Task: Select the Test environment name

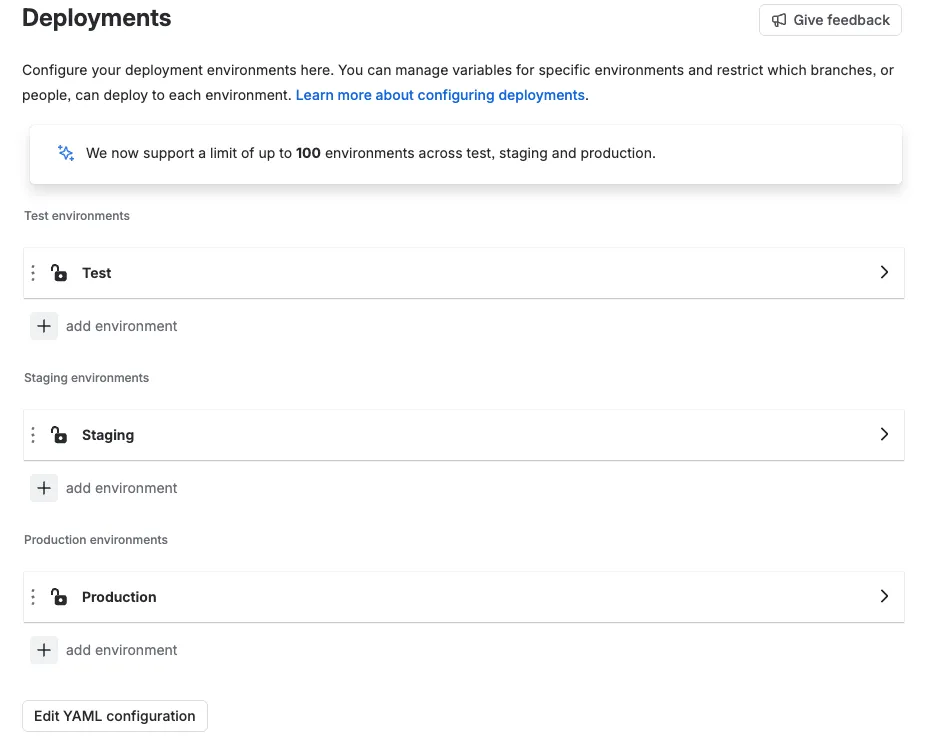Action: pyautogui.click(x=97, y=273)
